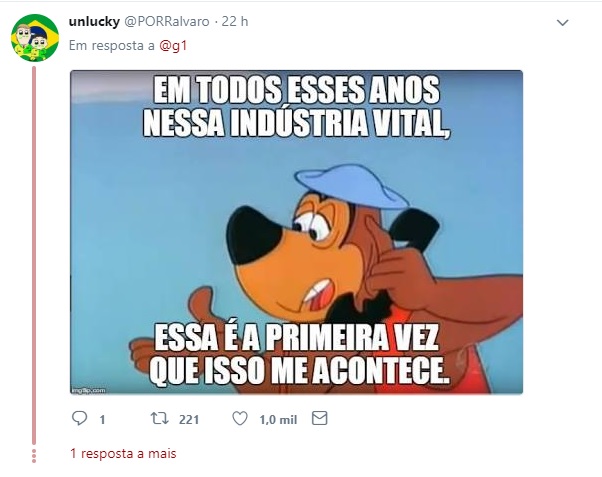Click the vertical reply thread line
Screen dimensions: 602x477
(x=34, y=255)
